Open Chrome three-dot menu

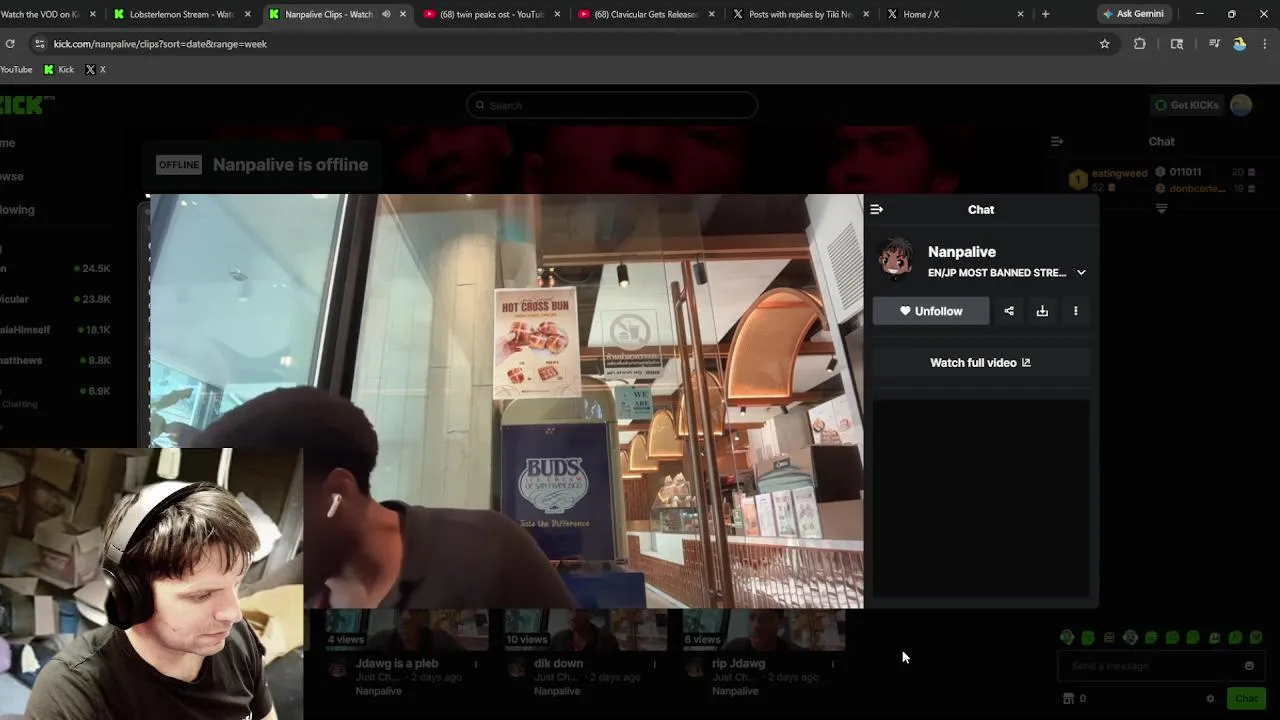pos(1265,44)
